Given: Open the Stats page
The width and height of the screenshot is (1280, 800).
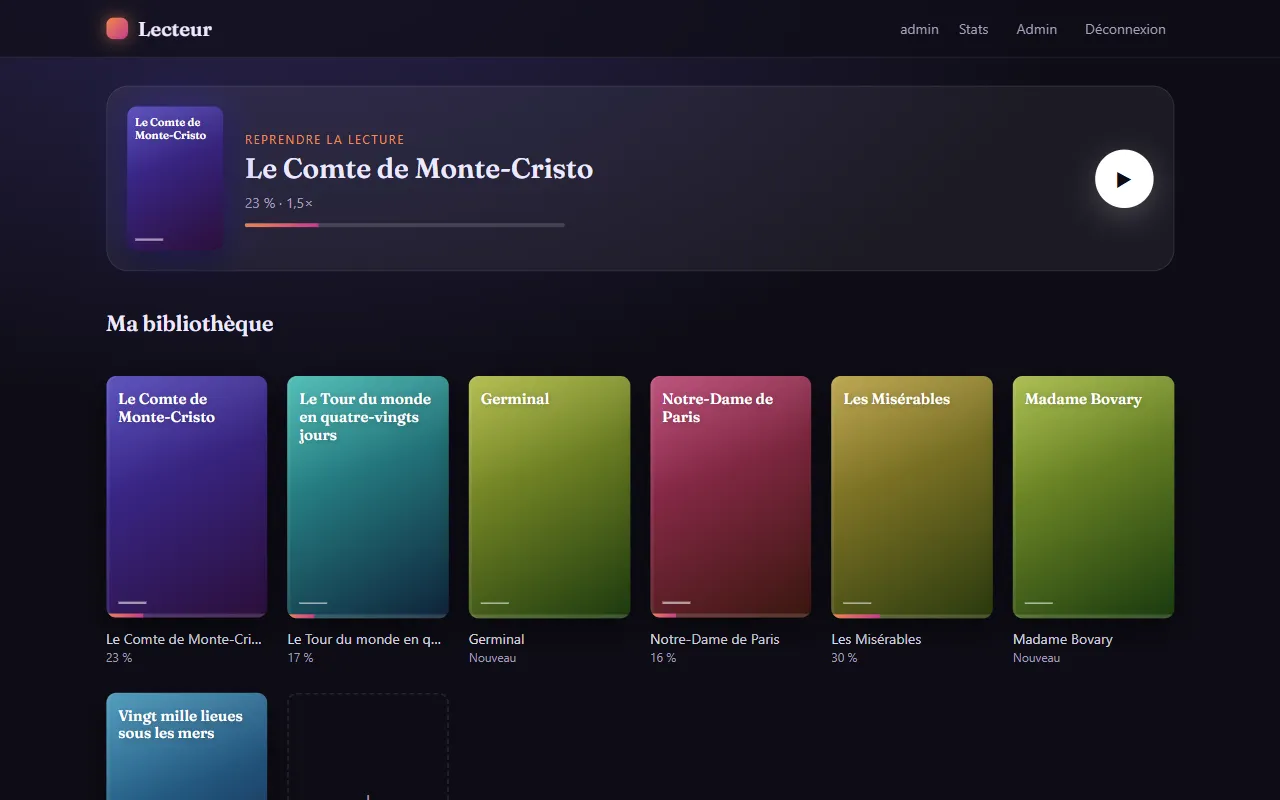Looking at the screenshot, I should click(973, 29).
